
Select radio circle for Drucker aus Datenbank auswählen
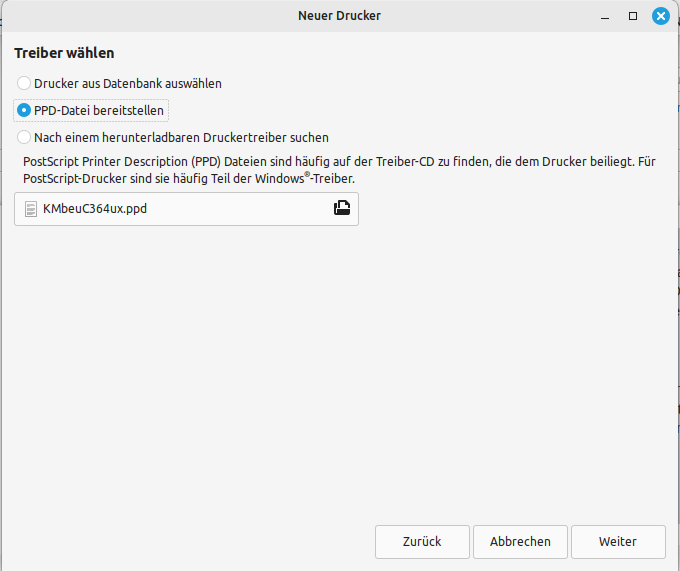tap(24, 83)
